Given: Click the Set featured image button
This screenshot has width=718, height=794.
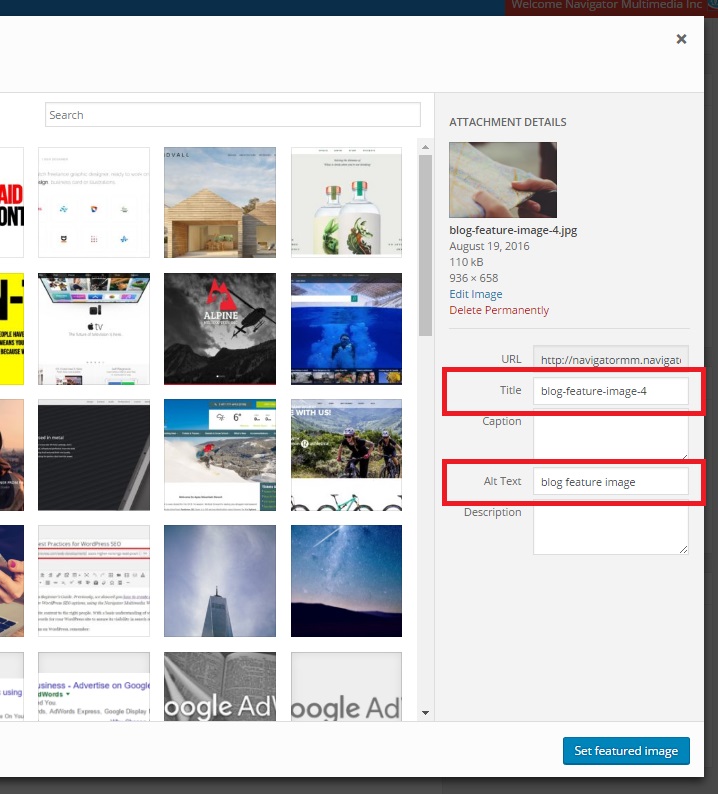Looking at the screenshot, I should pyautogui.click(x=626, y=750).
